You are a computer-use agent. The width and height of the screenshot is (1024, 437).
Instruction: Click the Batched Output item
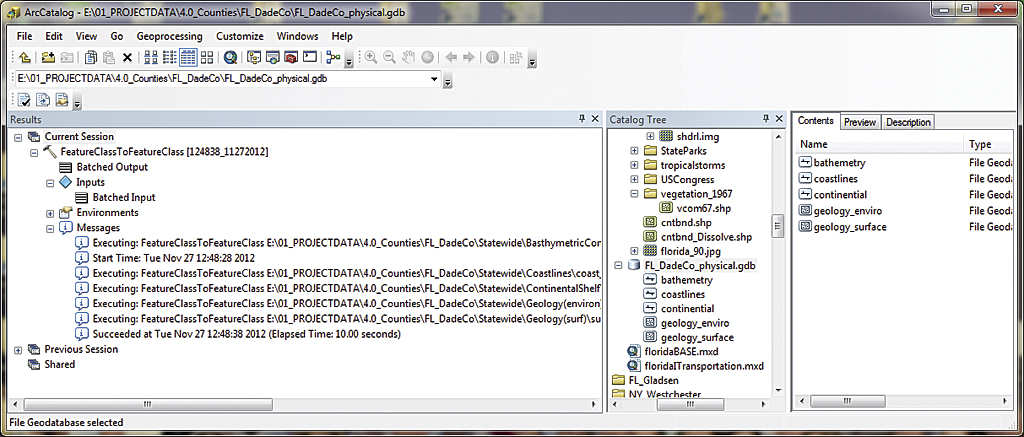(112, 167)
